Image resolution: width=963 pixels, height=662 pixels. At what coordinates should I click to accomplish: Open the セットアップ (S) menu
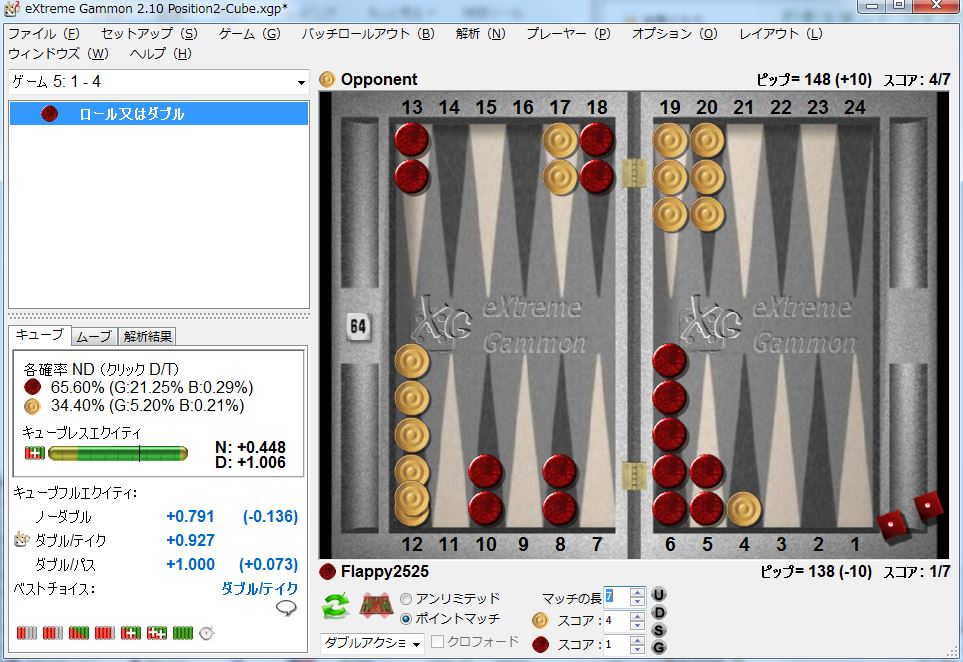(149, 34)
